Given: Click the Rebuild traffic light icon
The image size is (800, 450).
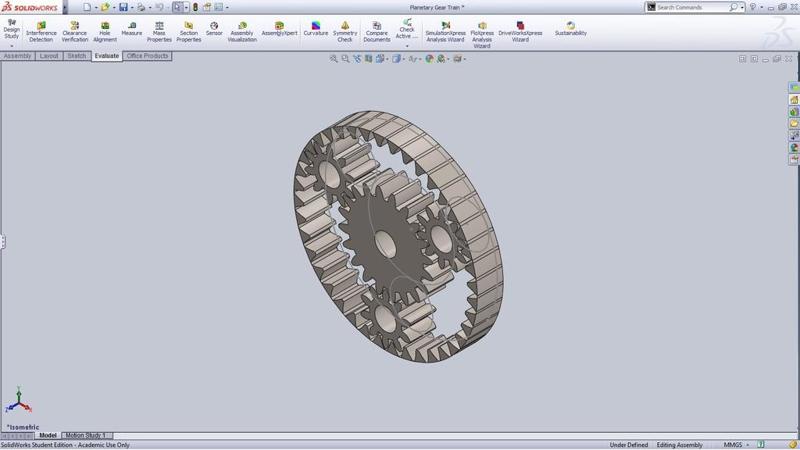Looking at the screenshot, I should 195,7.
